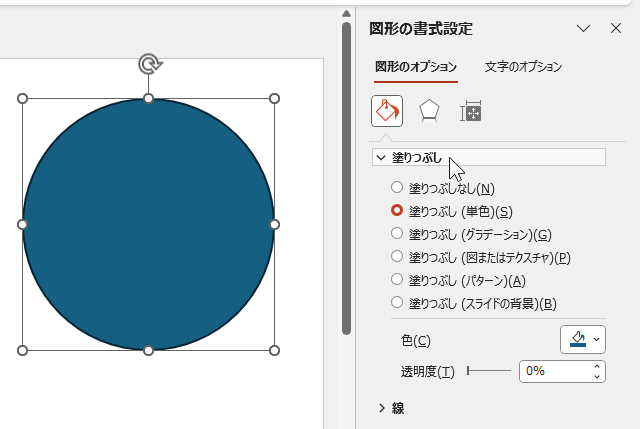Click the right-middle resize handle of circle

274,225
